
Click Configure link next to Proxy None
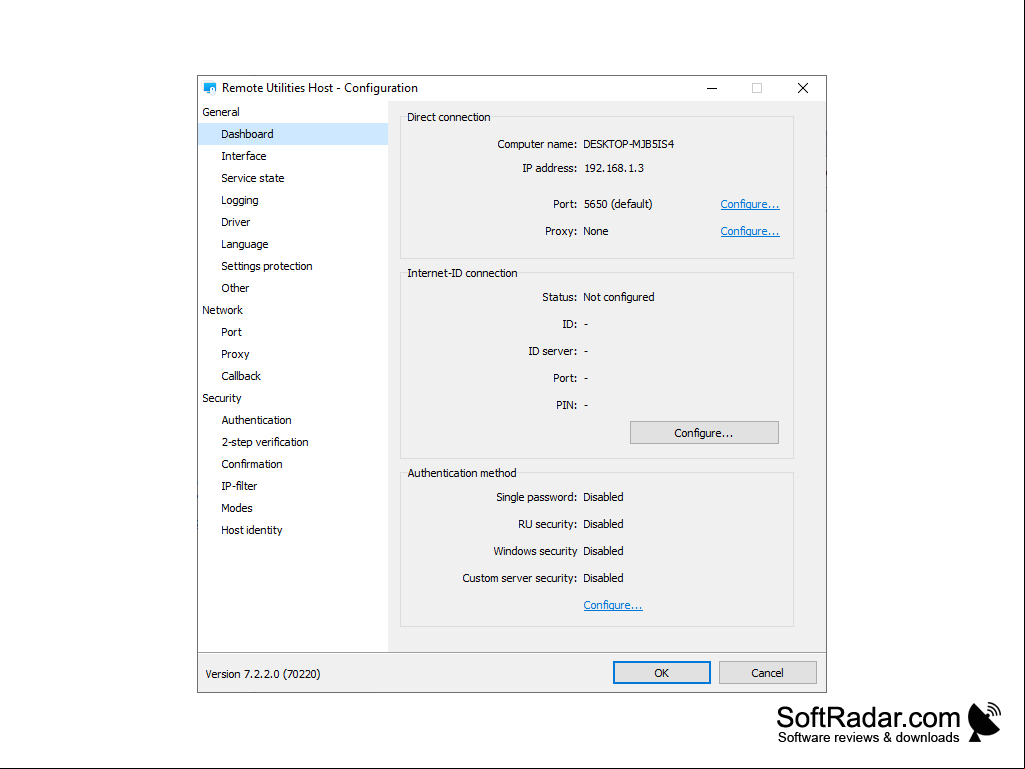click(x=750, y=231)
